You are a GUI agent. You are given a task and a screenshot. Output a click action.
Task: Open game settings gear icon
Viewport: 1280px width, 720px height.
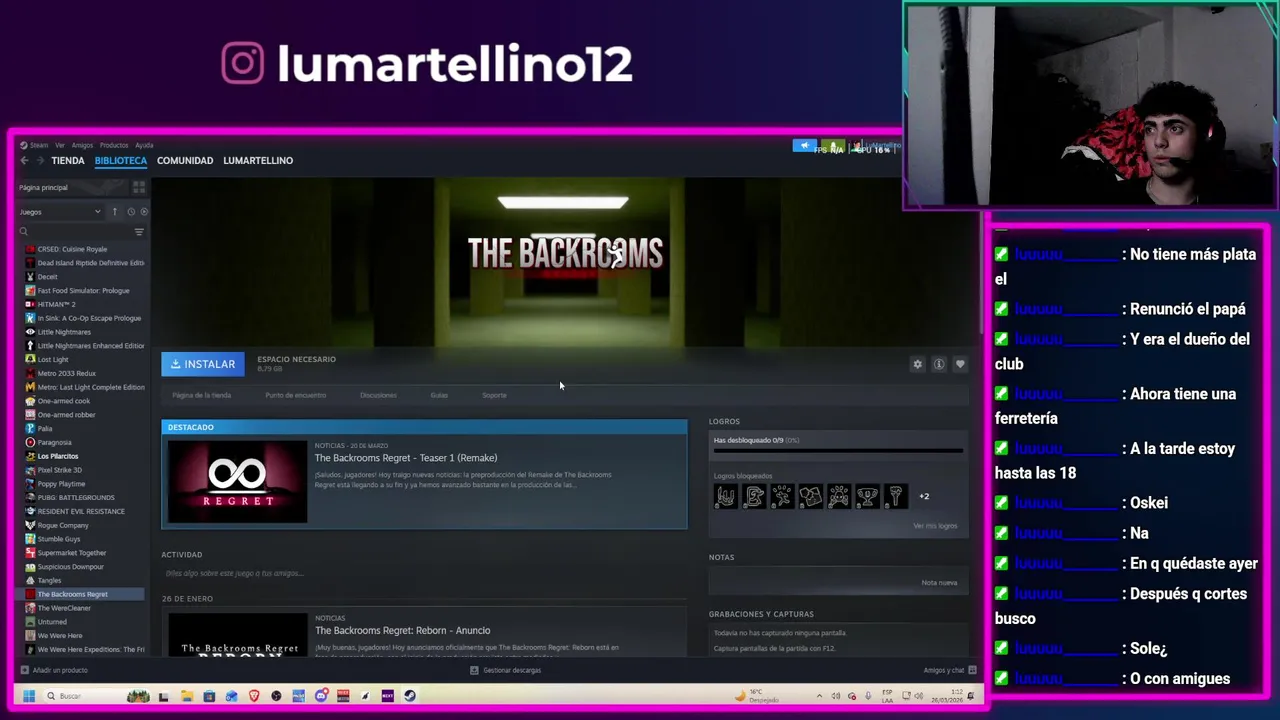(917, 364)
